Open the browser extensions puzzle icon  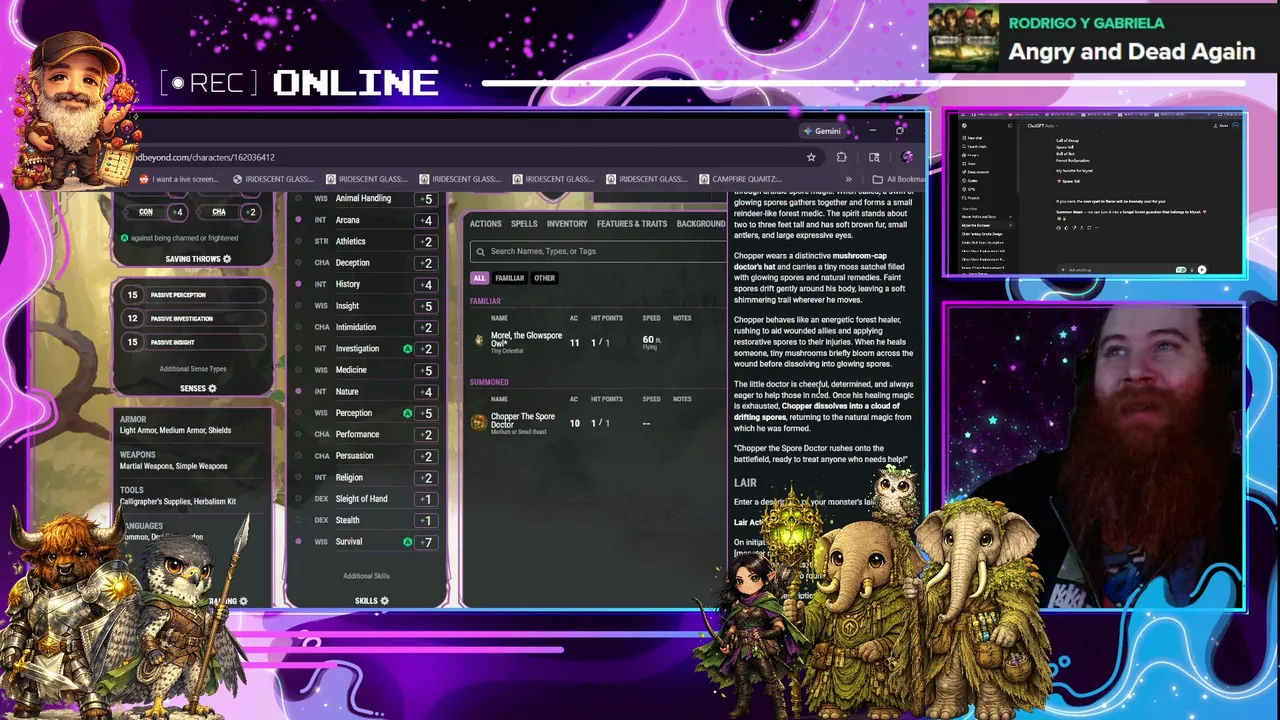pos(841,157)
